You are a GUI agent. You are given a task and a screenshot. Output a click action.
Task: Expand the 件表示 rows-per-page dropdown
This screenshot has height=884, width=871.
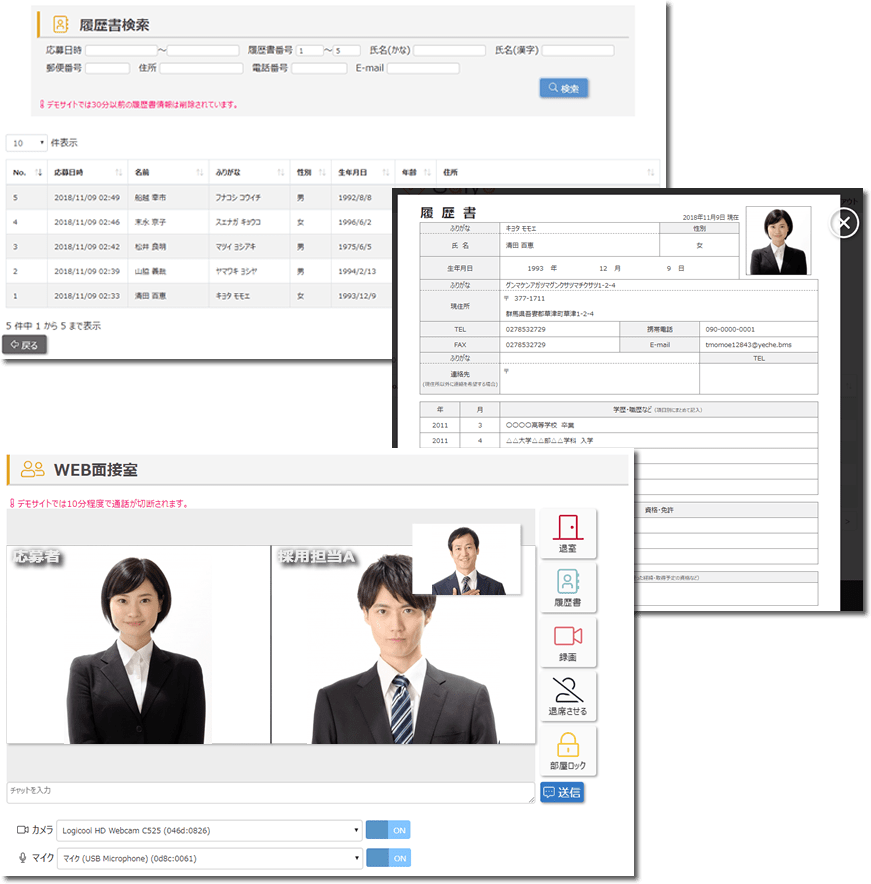26,143
